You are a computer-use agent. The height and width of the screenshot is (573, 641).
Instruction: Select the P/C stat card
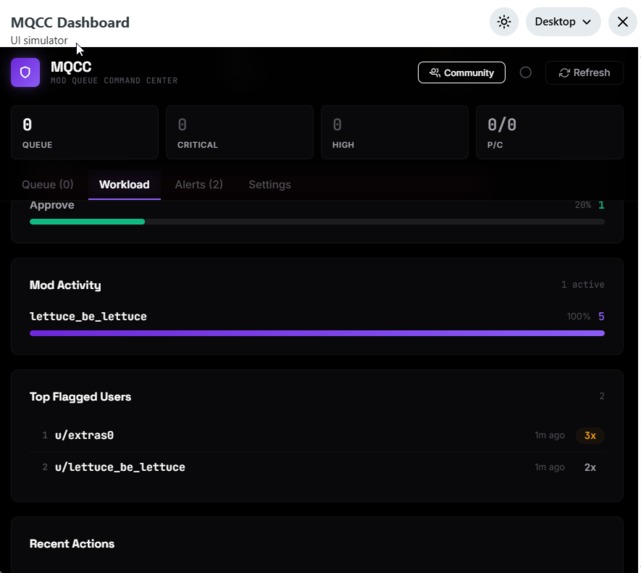[549, 132]
